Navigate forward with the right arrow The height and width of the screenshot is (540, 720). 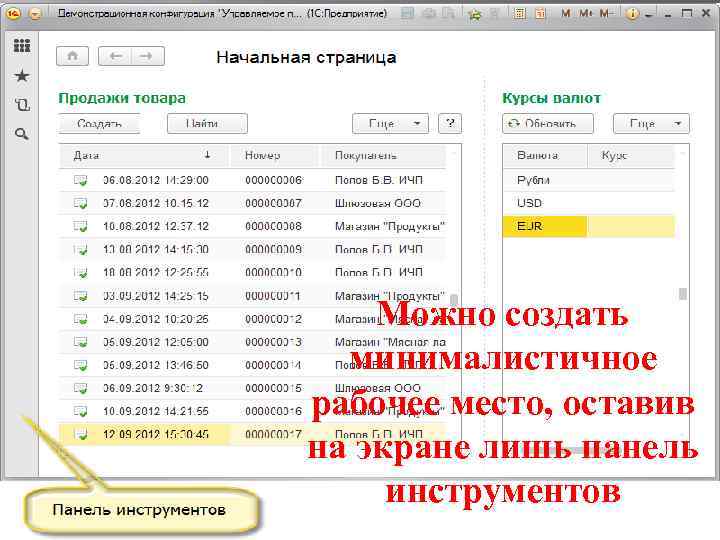pyautogui.click(x=147, y=56)
